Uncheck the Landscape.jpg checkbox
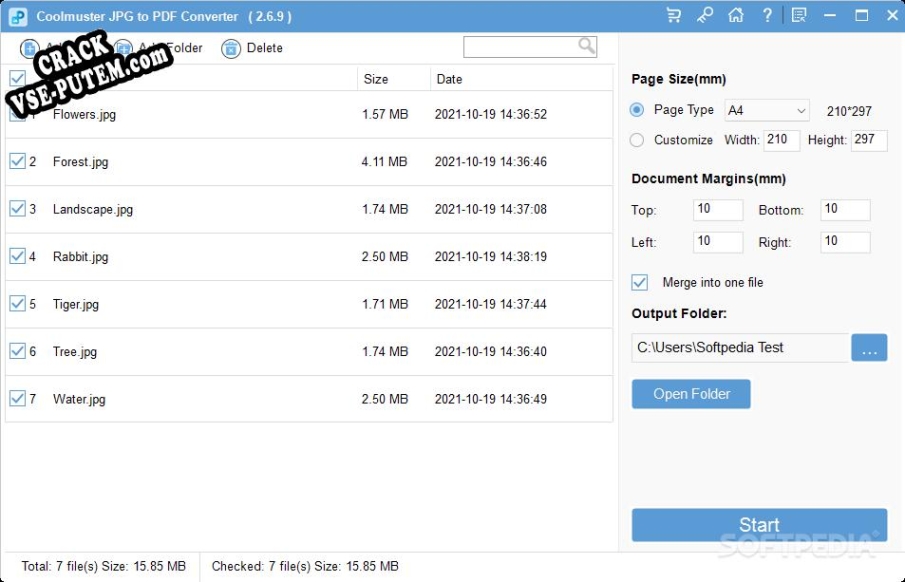Screen dimensions: 905x582 click(17, 208)
